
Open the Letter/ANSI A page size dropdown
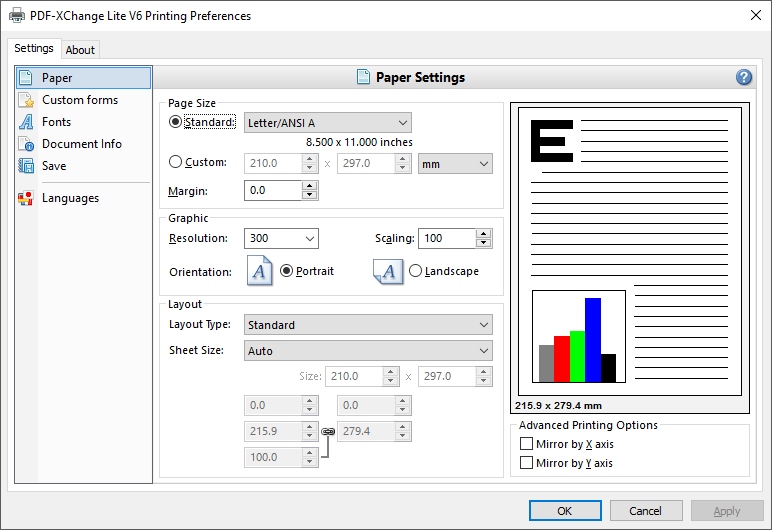(x=328, y=122)
